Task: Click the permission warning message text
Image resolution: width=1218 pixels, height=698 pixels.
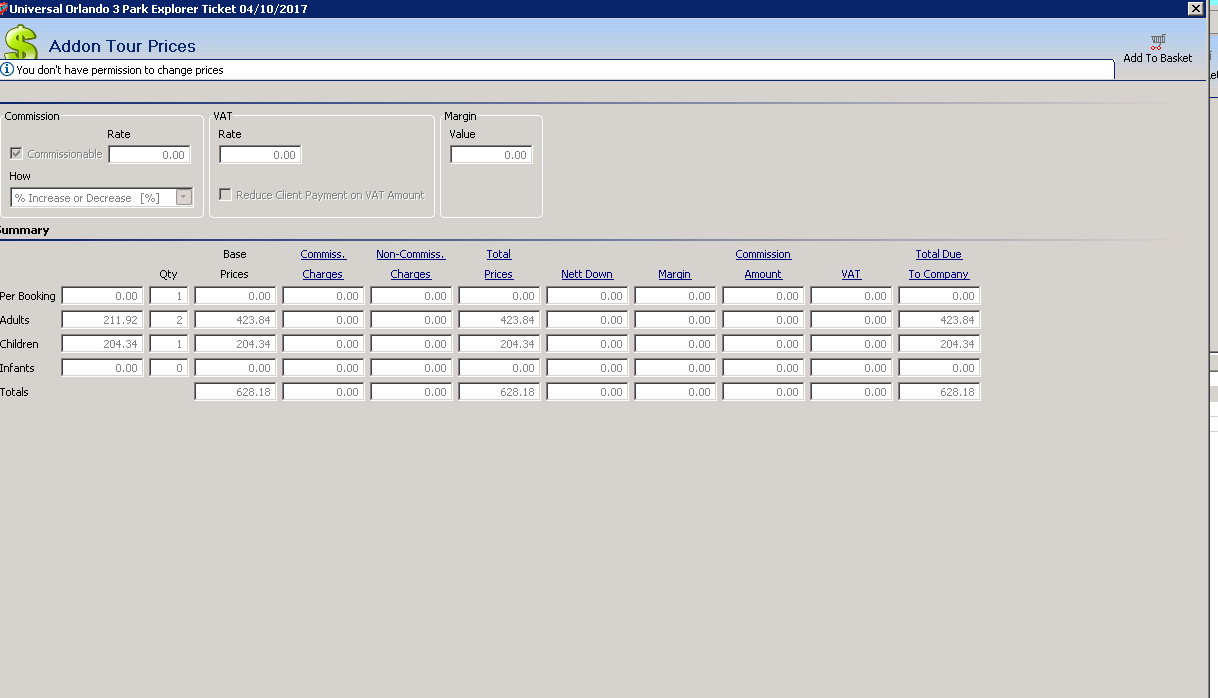Action: click(x=120, y=70)
